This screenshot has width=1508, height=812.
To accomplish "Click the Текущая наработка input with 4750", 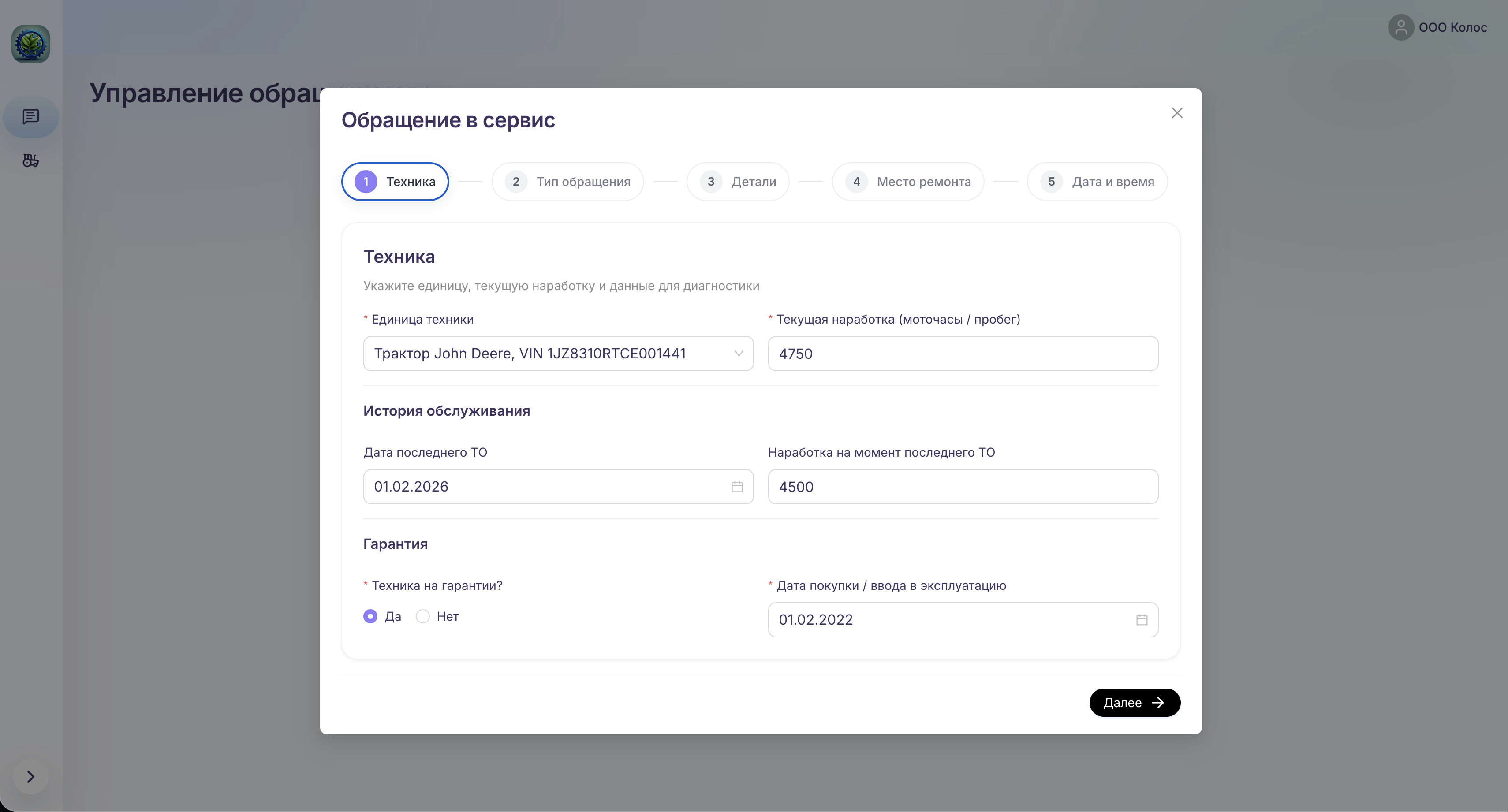I will (963, 354).
